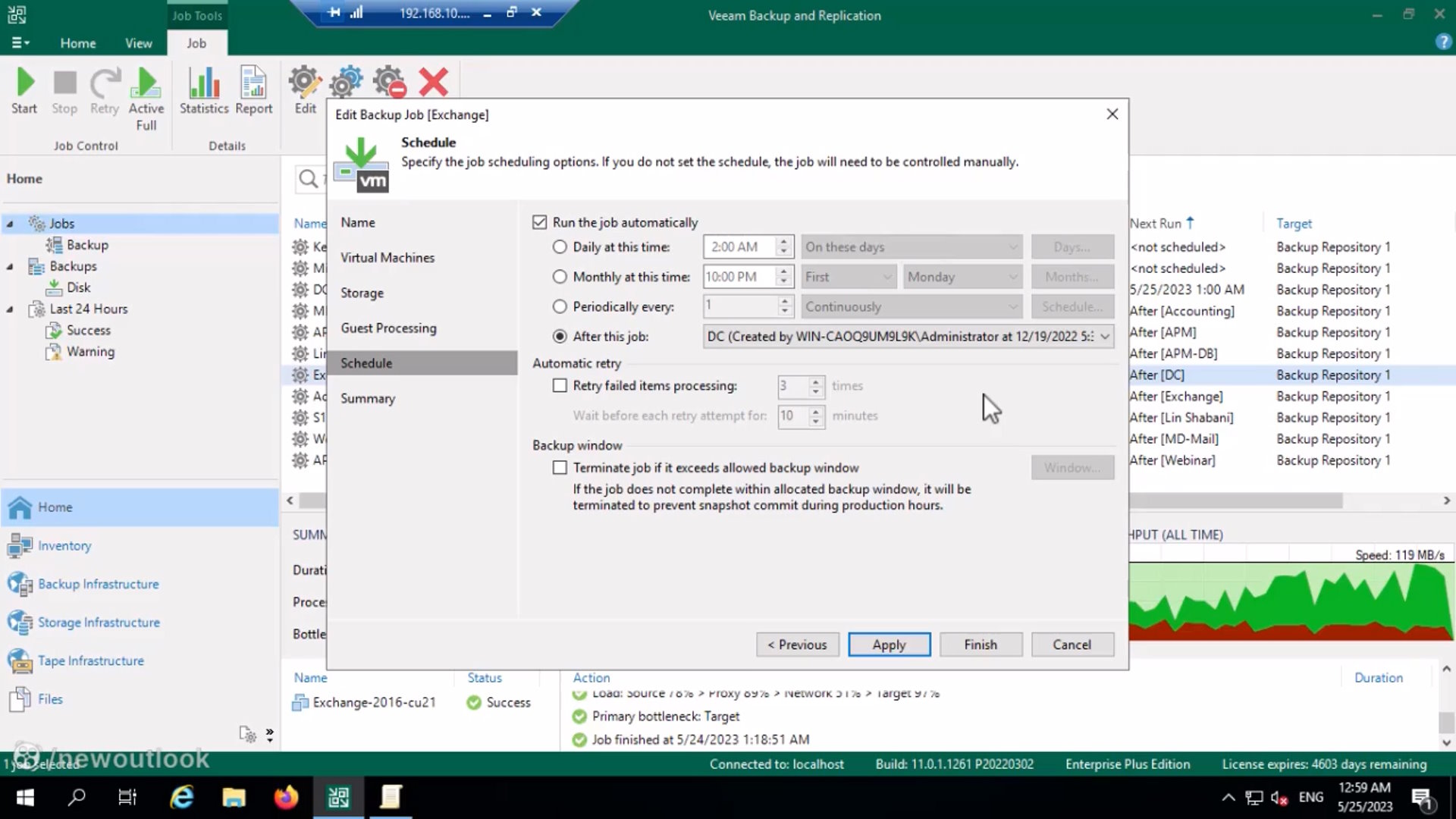Open Internet Explorer from taskbar

pyautogui.click(x=182, y=797)
